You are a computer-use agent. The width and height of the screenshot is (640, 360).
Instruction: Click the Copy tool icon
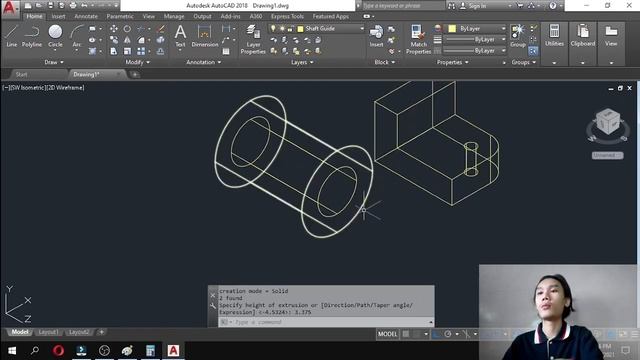pos(114,40)
